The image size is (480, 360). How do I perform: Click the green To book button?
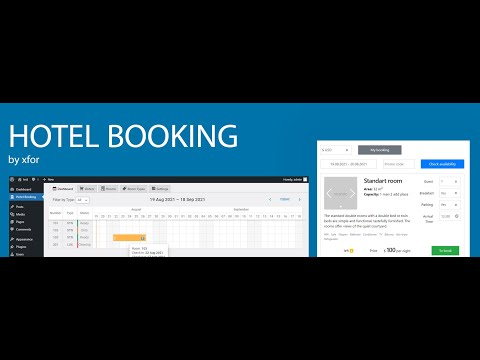point(445,251)
